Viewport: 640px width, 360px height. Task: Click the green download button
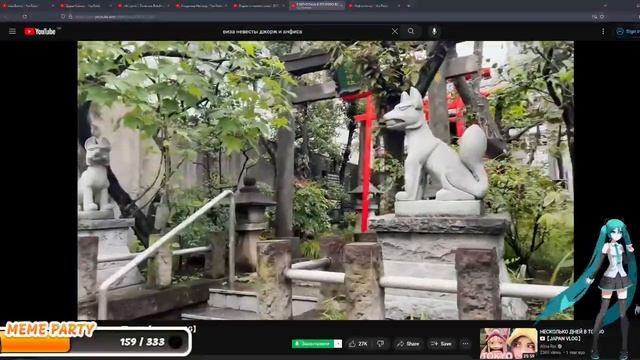313,344
